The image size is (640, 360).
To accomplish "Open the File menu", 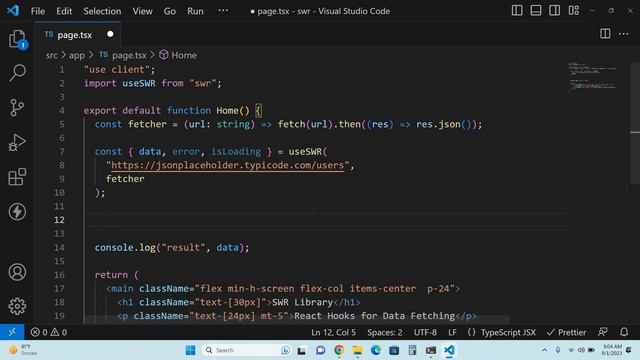I will coord(38,11).
